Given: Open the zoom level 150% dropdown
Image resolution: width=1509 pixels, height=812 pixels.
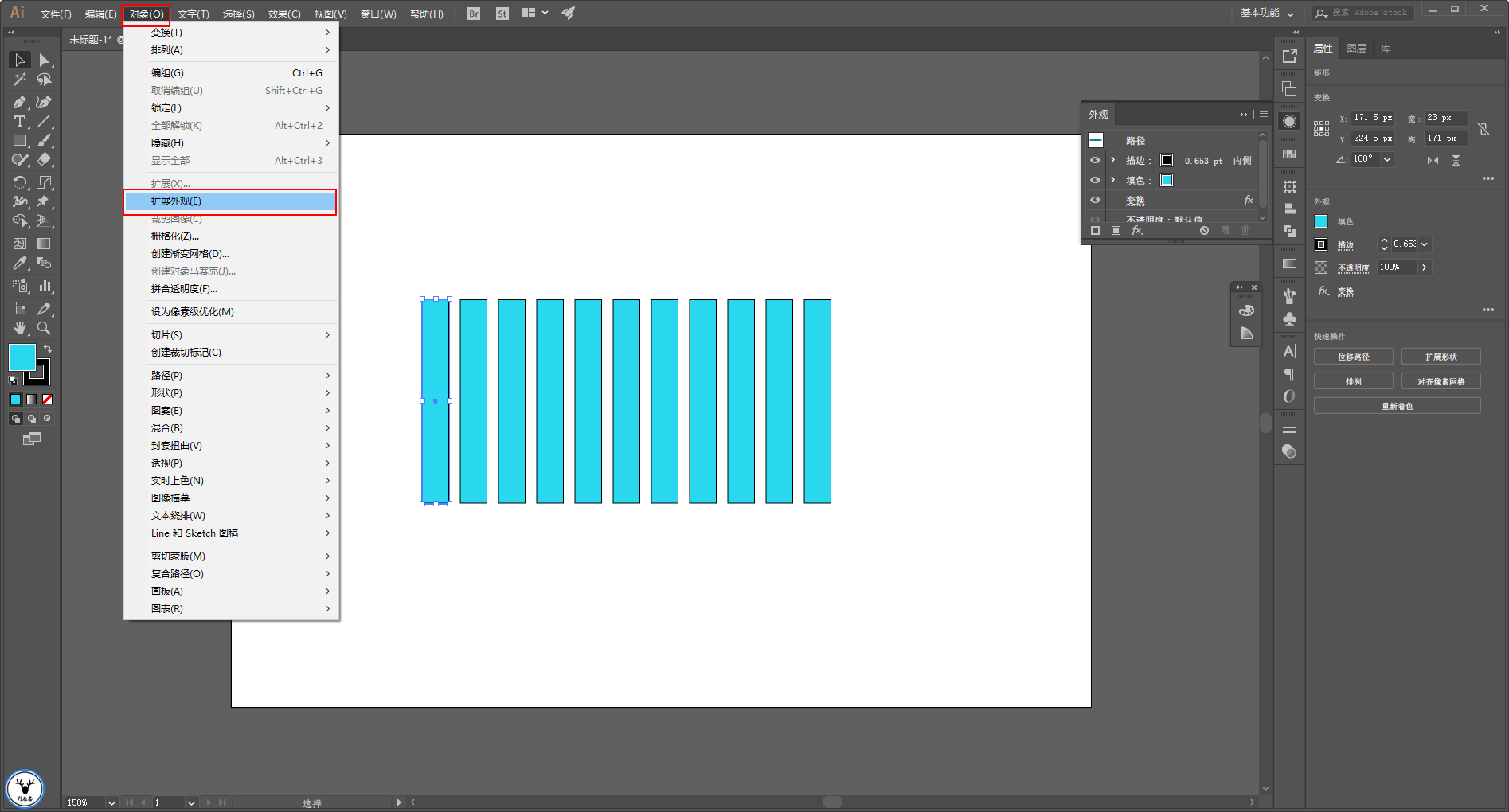Looking at the screenshot, I should (x=111, y=802).
